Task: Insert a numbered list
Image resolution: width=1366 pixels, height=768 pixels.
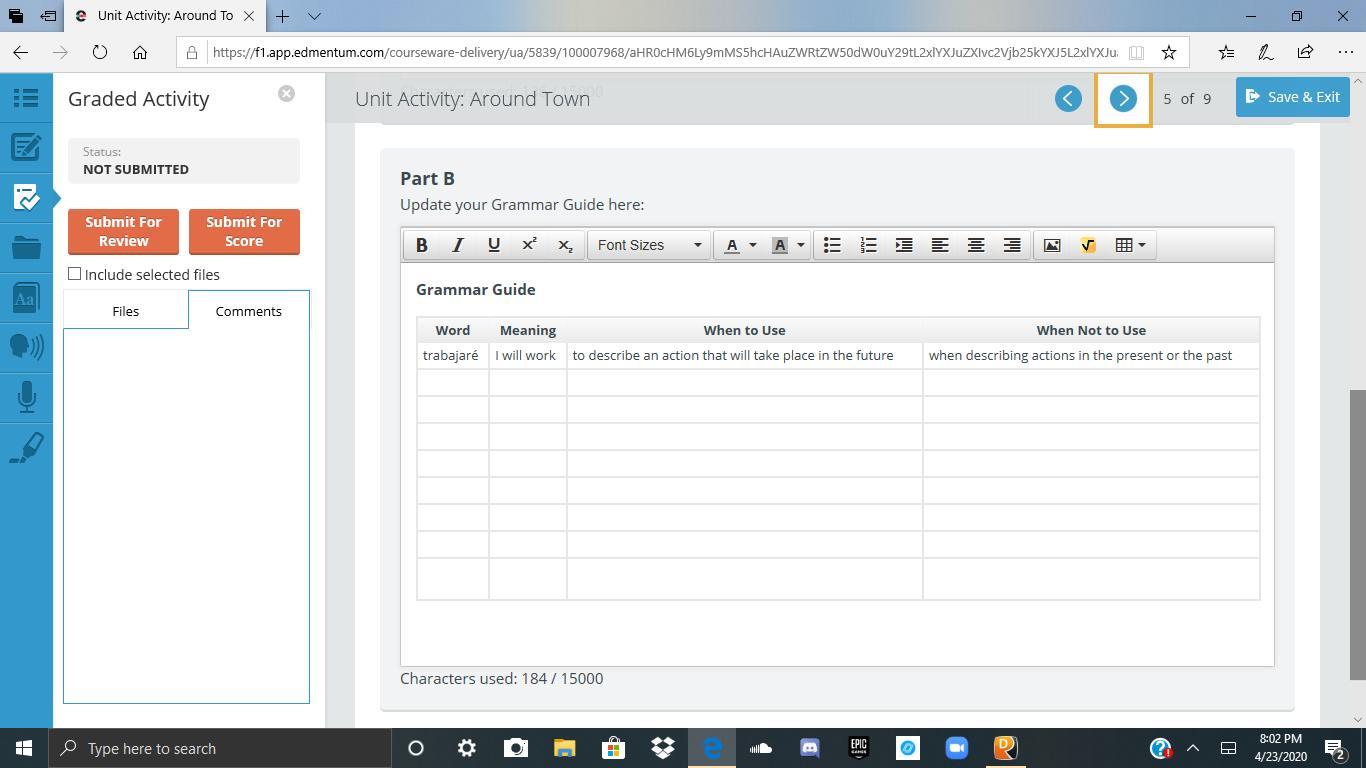Action: point(868,245)
